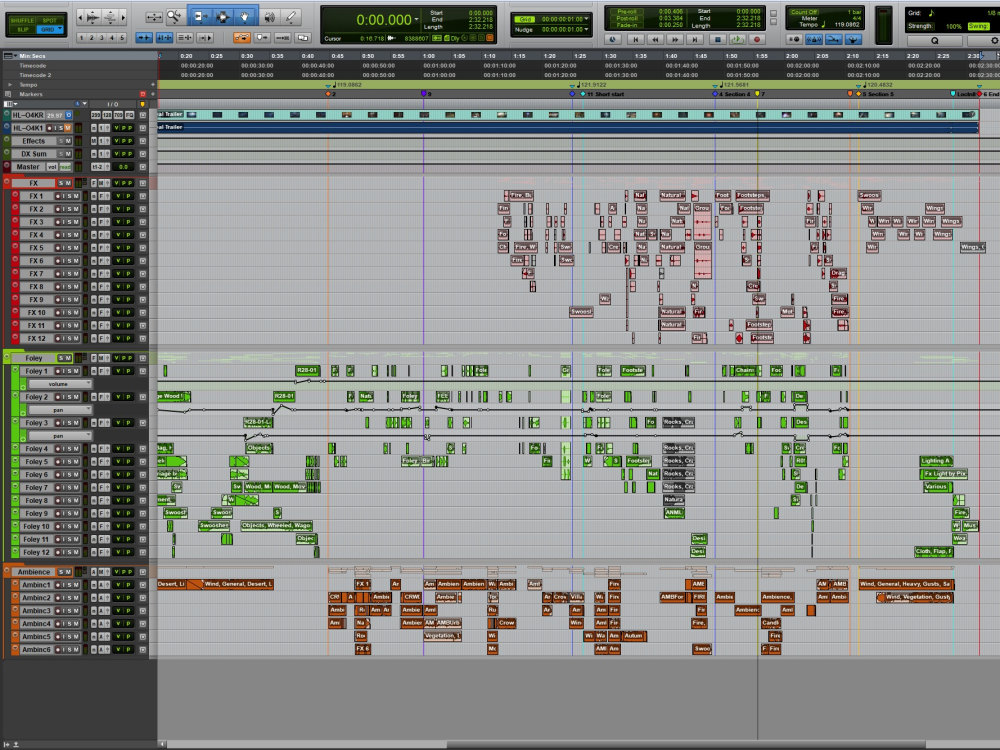Click the Rewind transport button
Viewport: 1000px width, 750px height.
tap(655, 40)
